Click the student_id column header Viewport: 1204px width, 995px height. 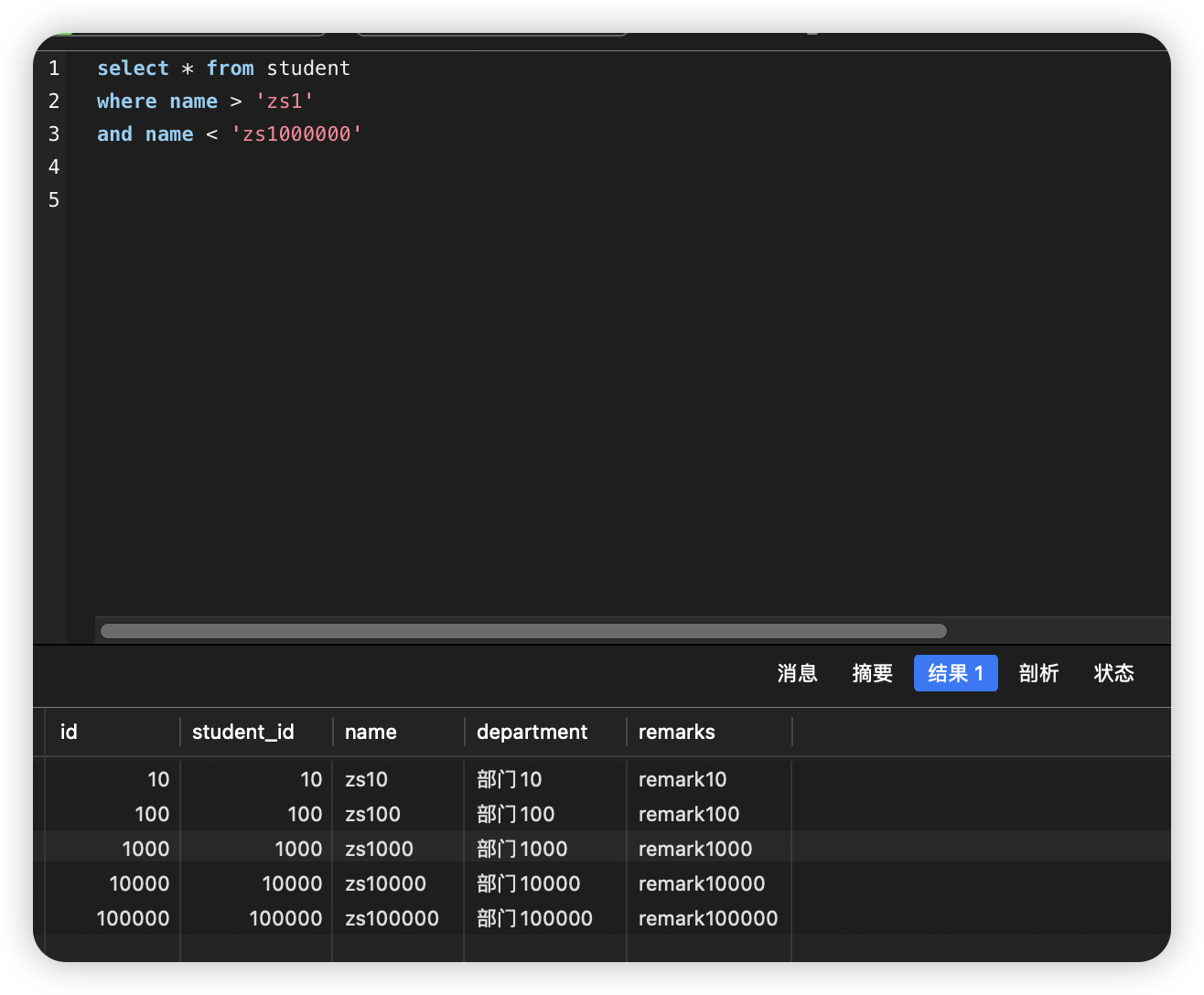coord(243,732)
